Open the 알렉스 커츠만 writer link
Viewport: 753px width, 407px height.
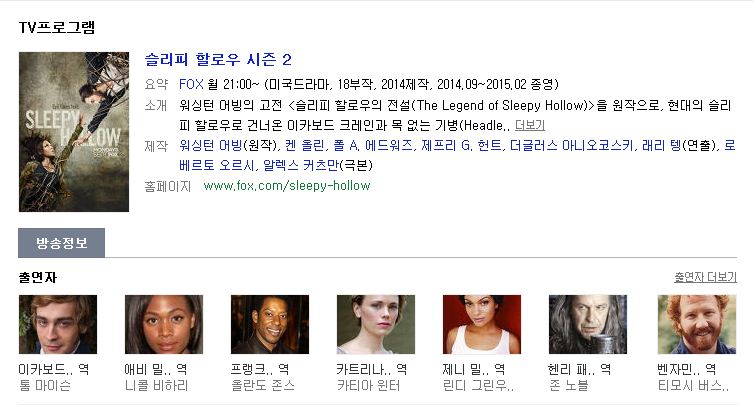pyautogui.click(x=301, y=166)
